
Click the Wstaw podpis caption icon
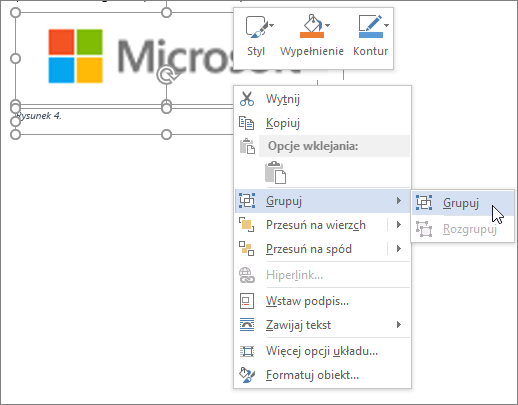click(x=247, y=301)
